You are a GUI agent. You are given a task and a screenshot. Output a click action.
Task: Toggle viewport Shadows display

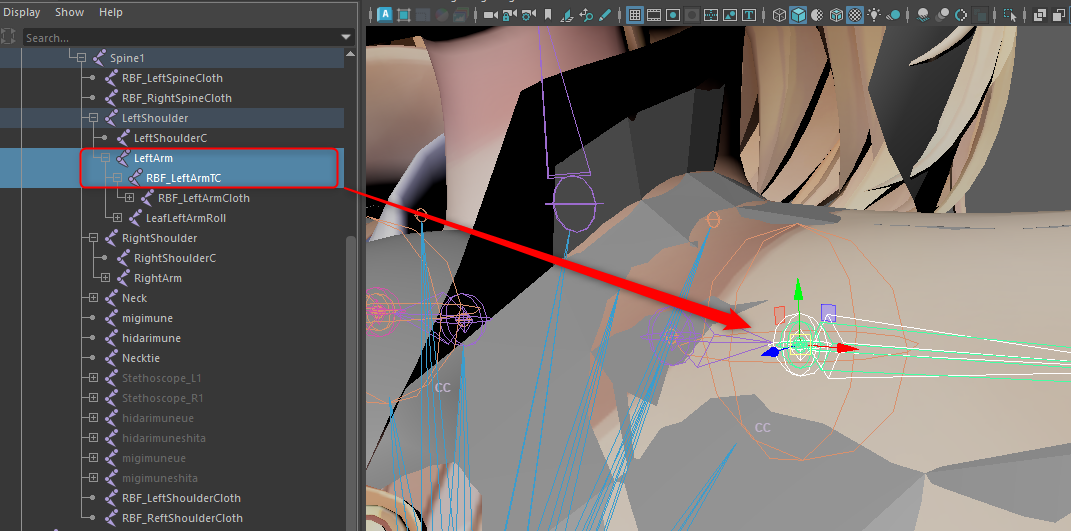pyautogui.click(x=894, y=14)
